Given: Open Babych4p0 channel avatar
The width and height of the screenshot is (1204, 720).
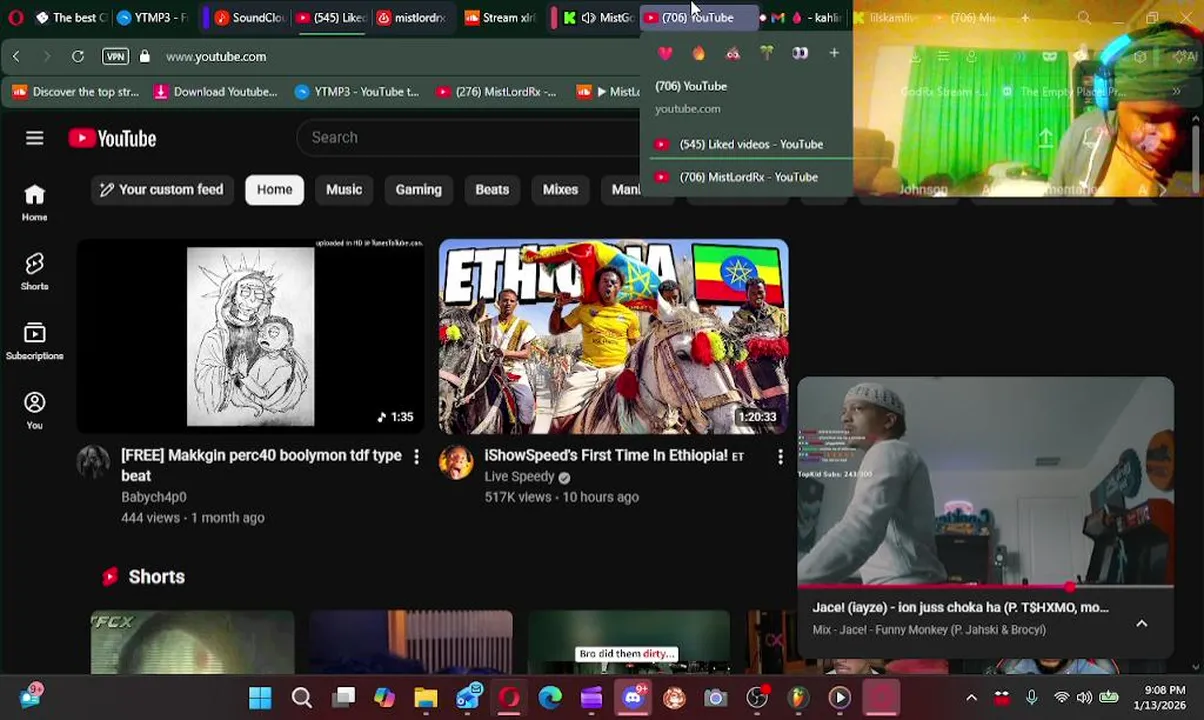Looking at the screenshot, I should (x=93, y=462).
